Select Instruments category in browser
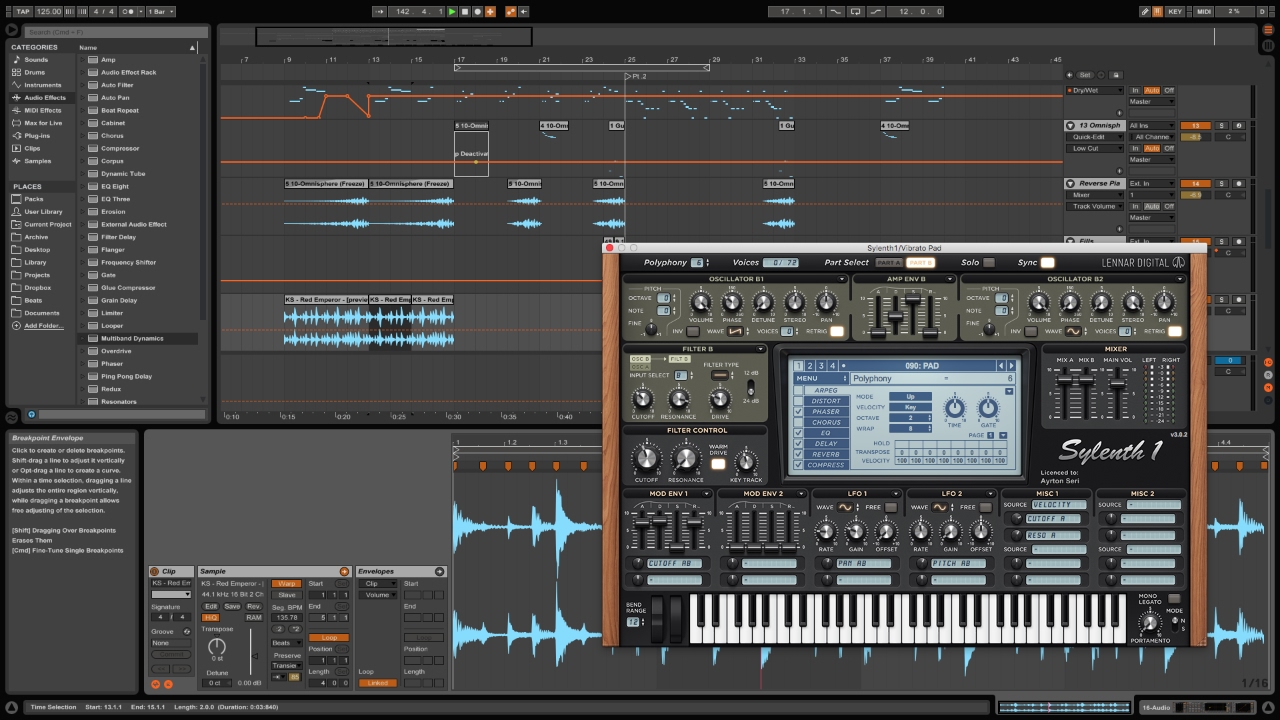This screenshot has height=720, width=1280. 43,85
